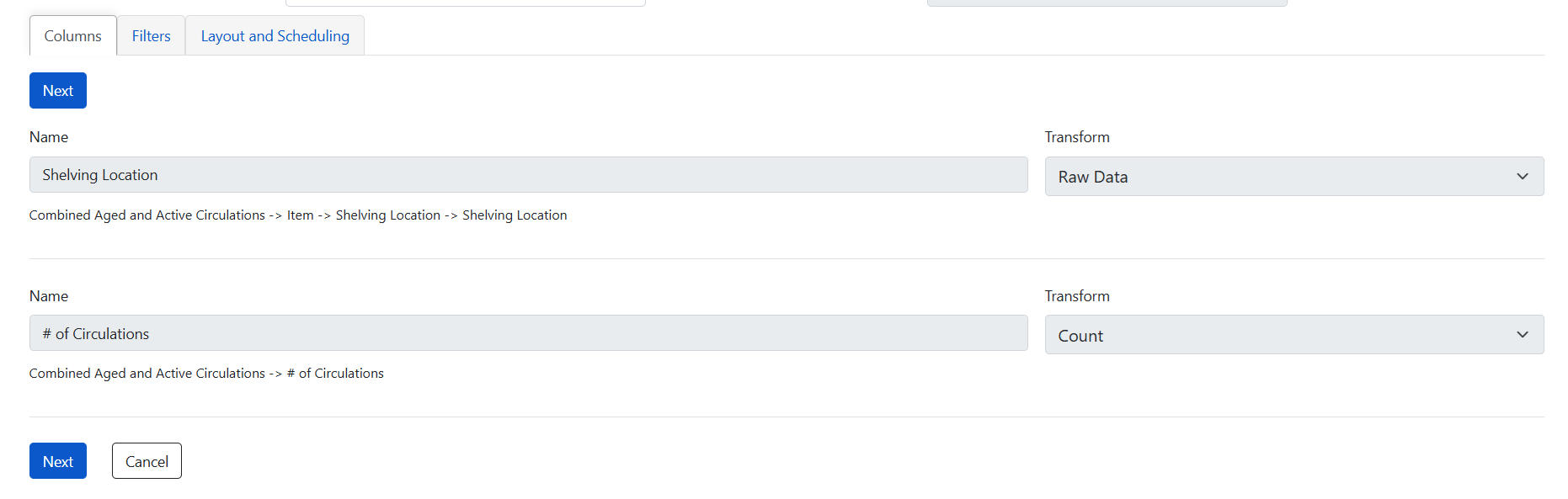The image size is (1568, 499).
Task: Click the chevron arrow beside Raw Data
Action: coord(1522,177)
